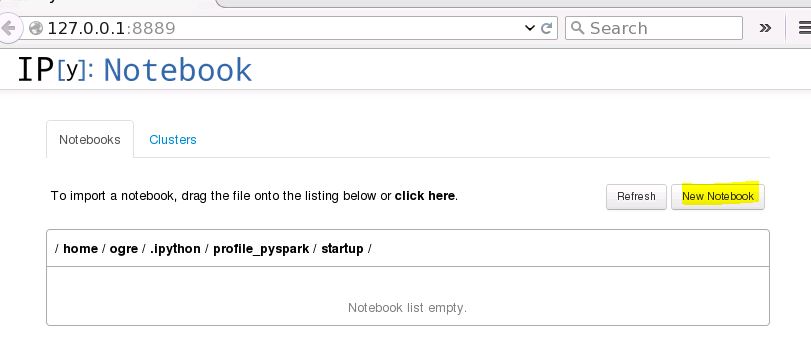Click the globe site identity icon

36,28
